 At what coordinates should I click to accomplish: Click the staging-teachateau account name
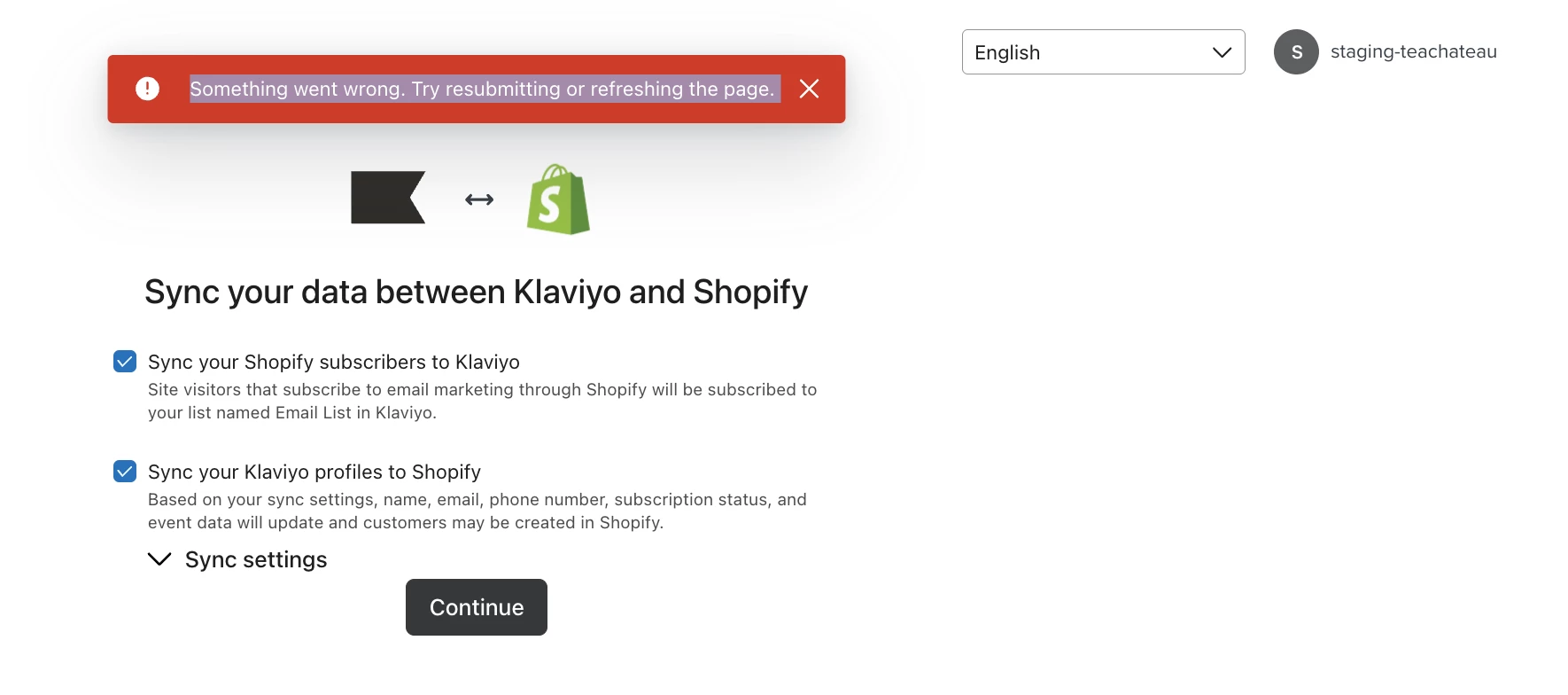tap(1413, 51)
